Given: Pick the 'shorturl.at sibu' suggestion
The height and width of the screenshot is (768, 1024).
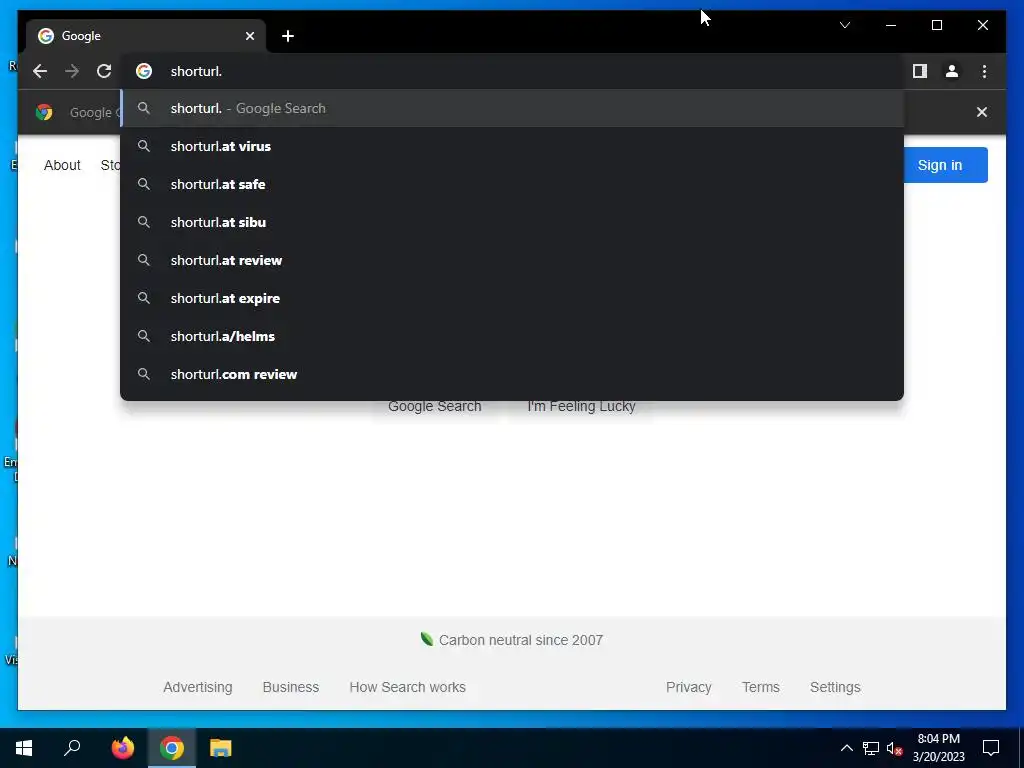Looking at the screenshot, I should tap(512, 222).
